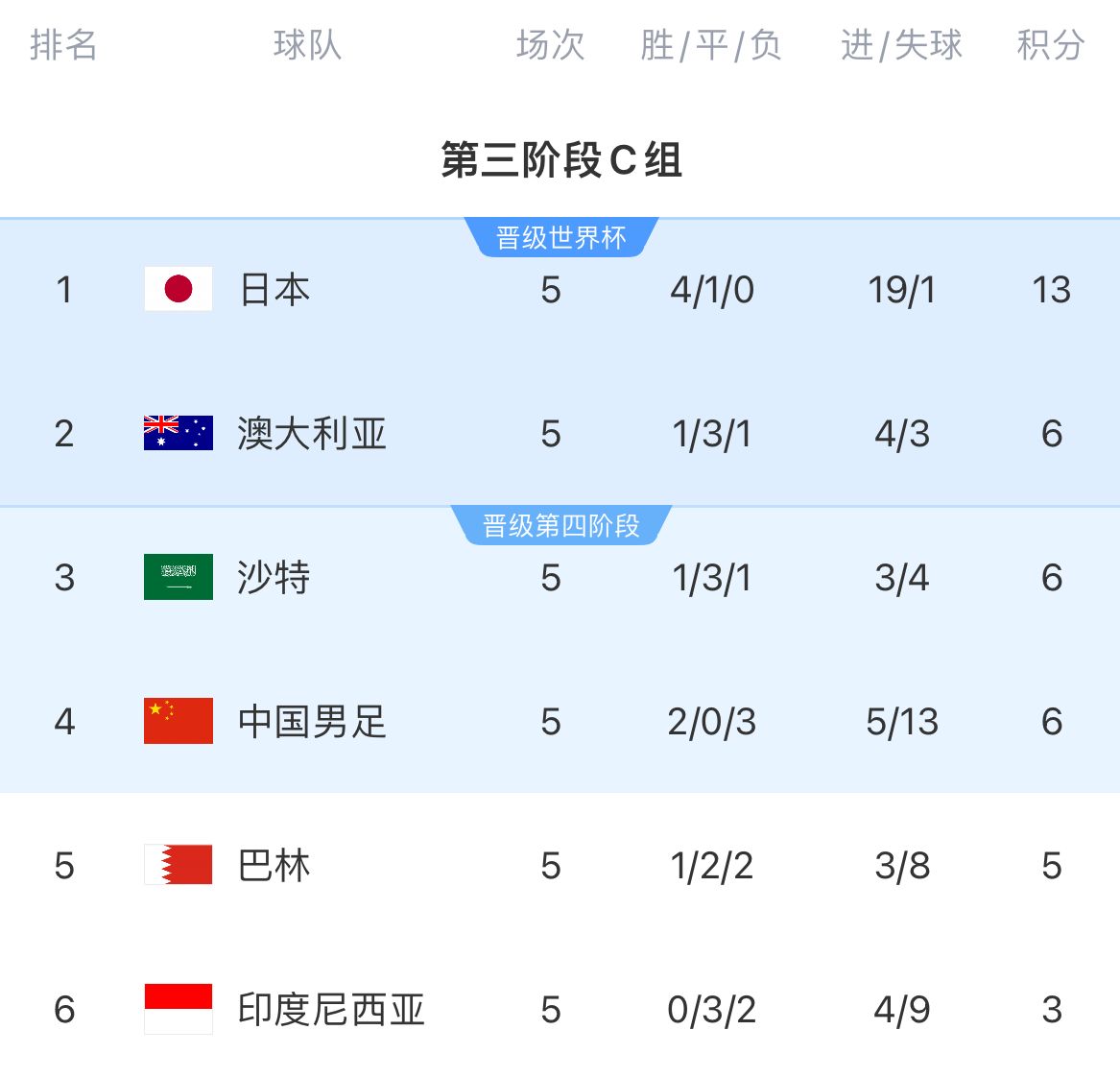1120x1078 pixels.
Task: Click the China flag icon
Action: [179, 721]
